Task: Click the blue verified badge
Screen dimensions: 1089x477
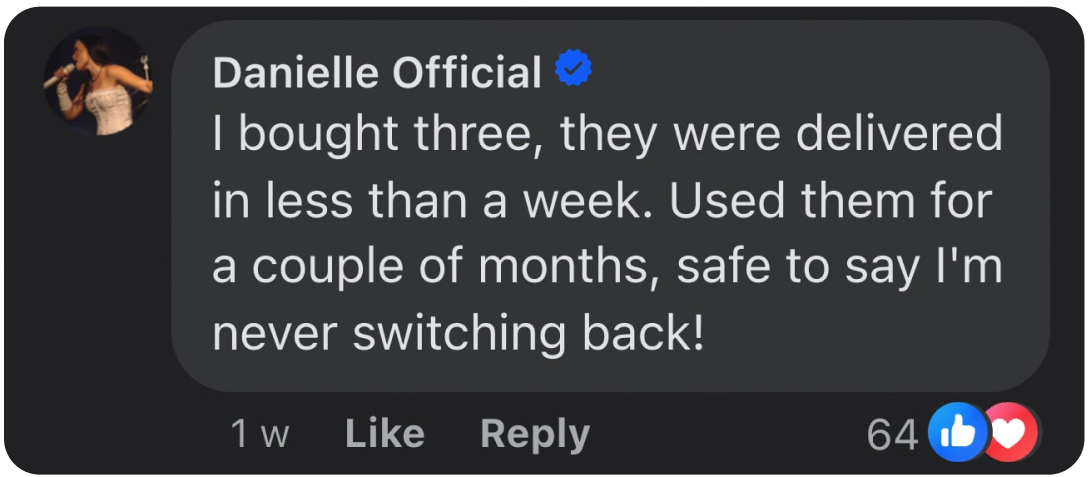Action: (573, 70)
